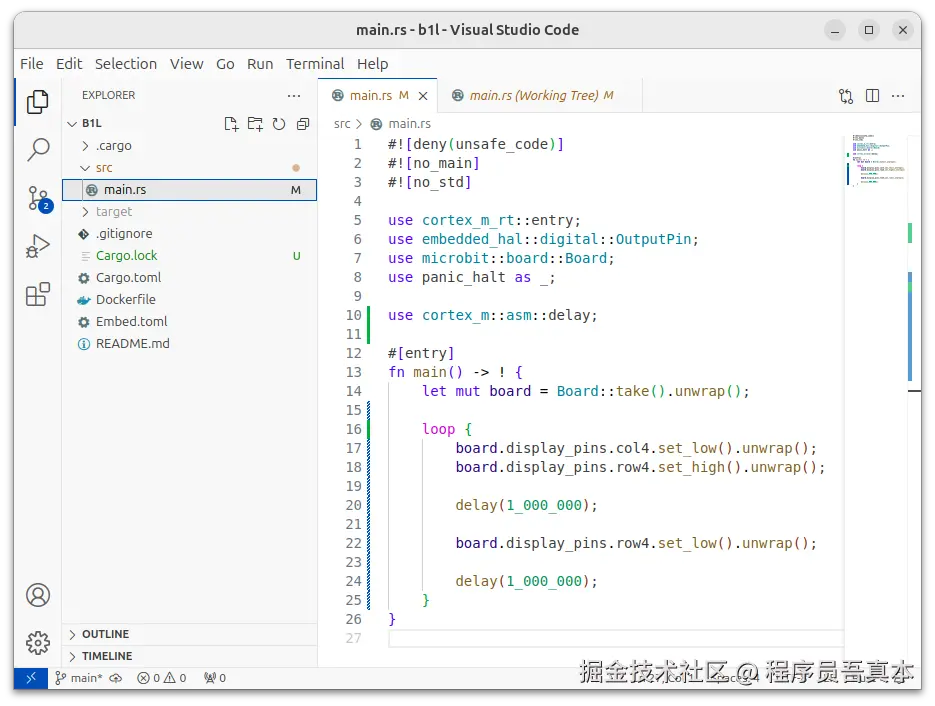935x706 pixels.
Task: Open editor More Actions ellipsis menu
Action: pyautogui.click(x=898, y=95)
